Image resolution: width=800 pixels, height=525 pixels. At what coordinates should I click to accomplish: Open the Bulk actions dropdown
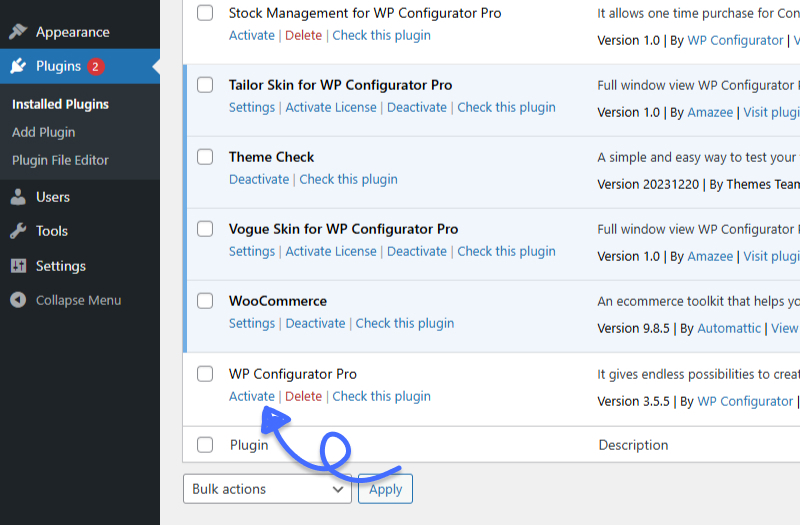point(267,489)
